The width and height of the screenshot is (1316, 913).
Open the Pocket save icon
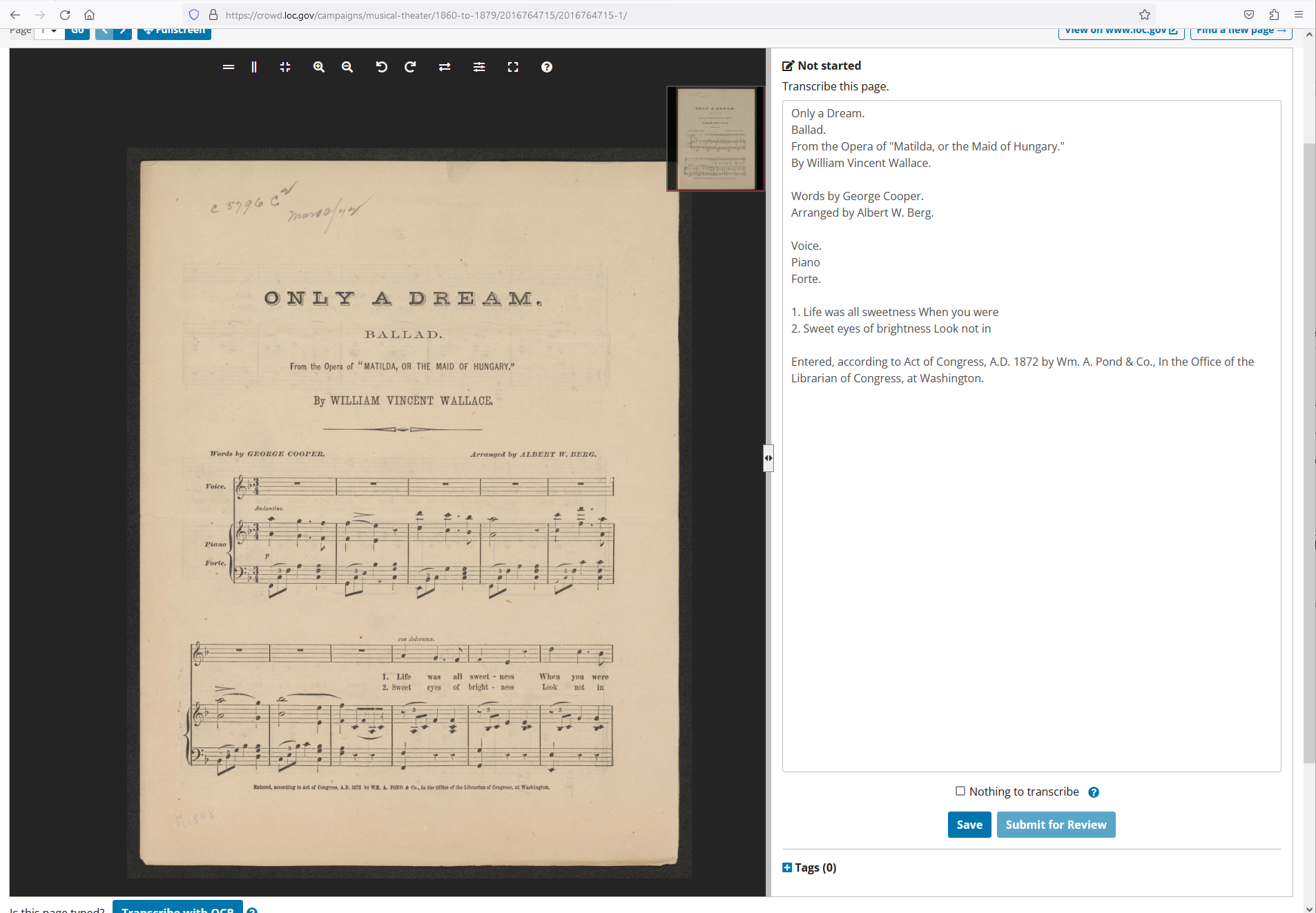coord(1249,14)
